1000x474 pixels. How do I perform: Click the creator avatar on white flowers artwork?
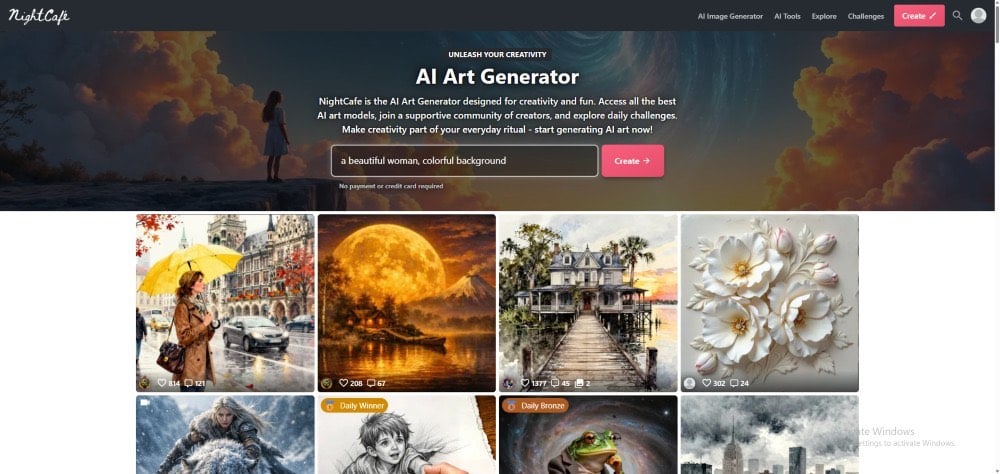pos(689,383)
